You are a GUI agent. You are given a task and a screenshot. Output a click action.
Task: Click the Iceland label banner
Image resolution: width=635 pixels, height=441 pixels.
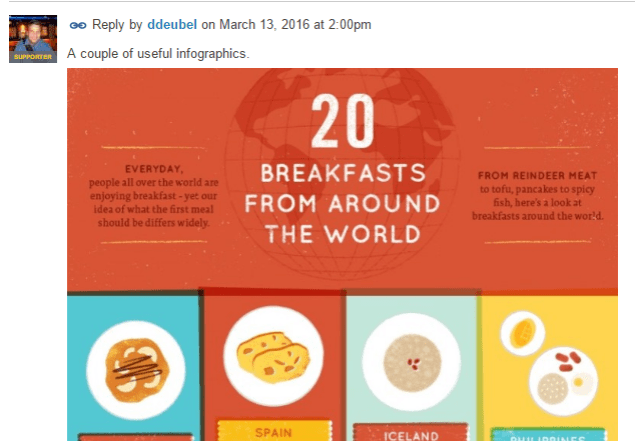point(410,435)
